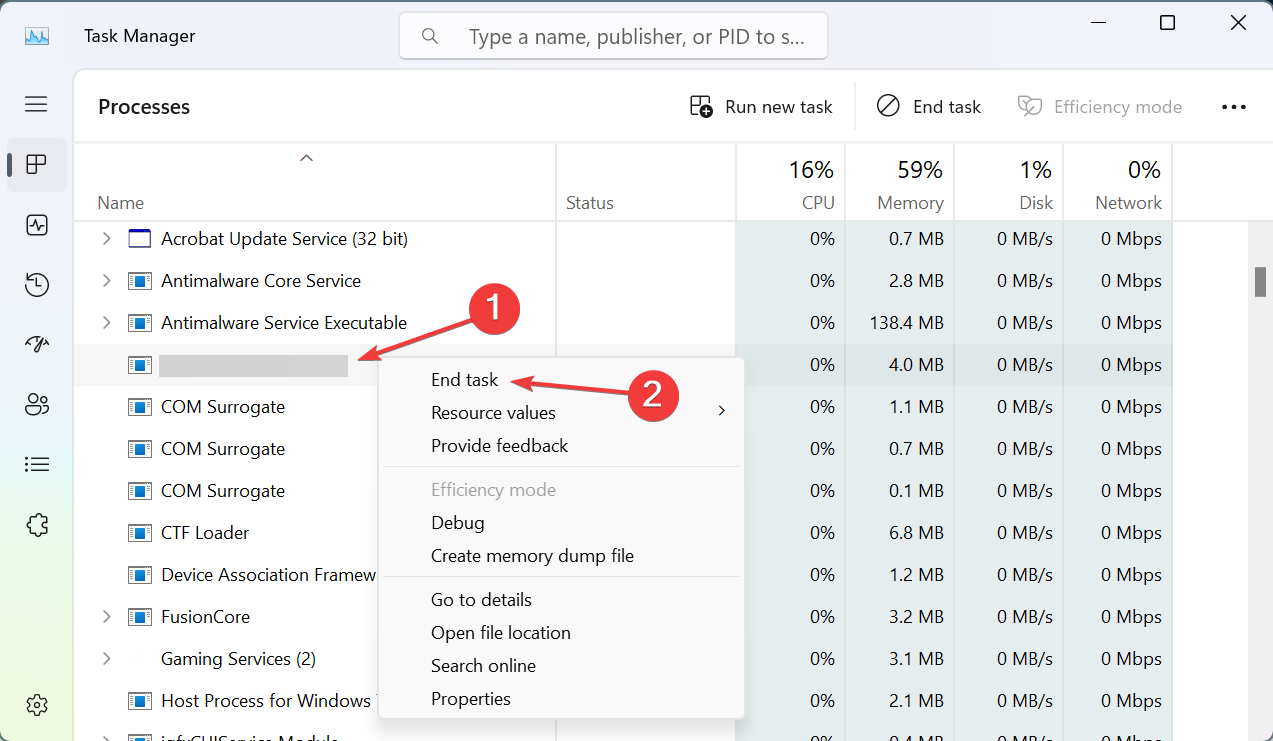Sort by Name column header

[121, 203]
